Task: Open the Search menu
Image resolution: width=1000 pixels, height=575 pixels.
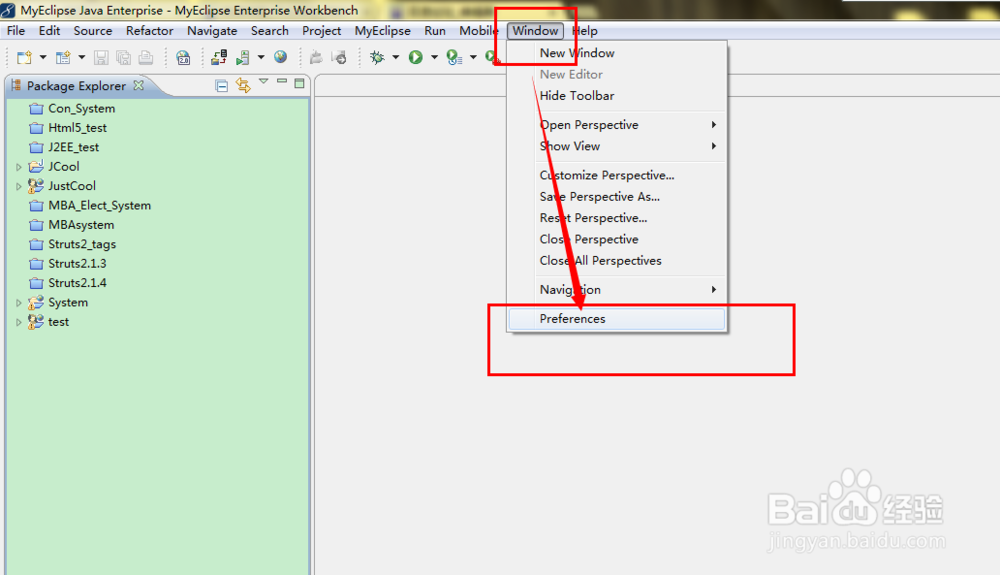Action: pyautogui.click(x=269, y=31)
